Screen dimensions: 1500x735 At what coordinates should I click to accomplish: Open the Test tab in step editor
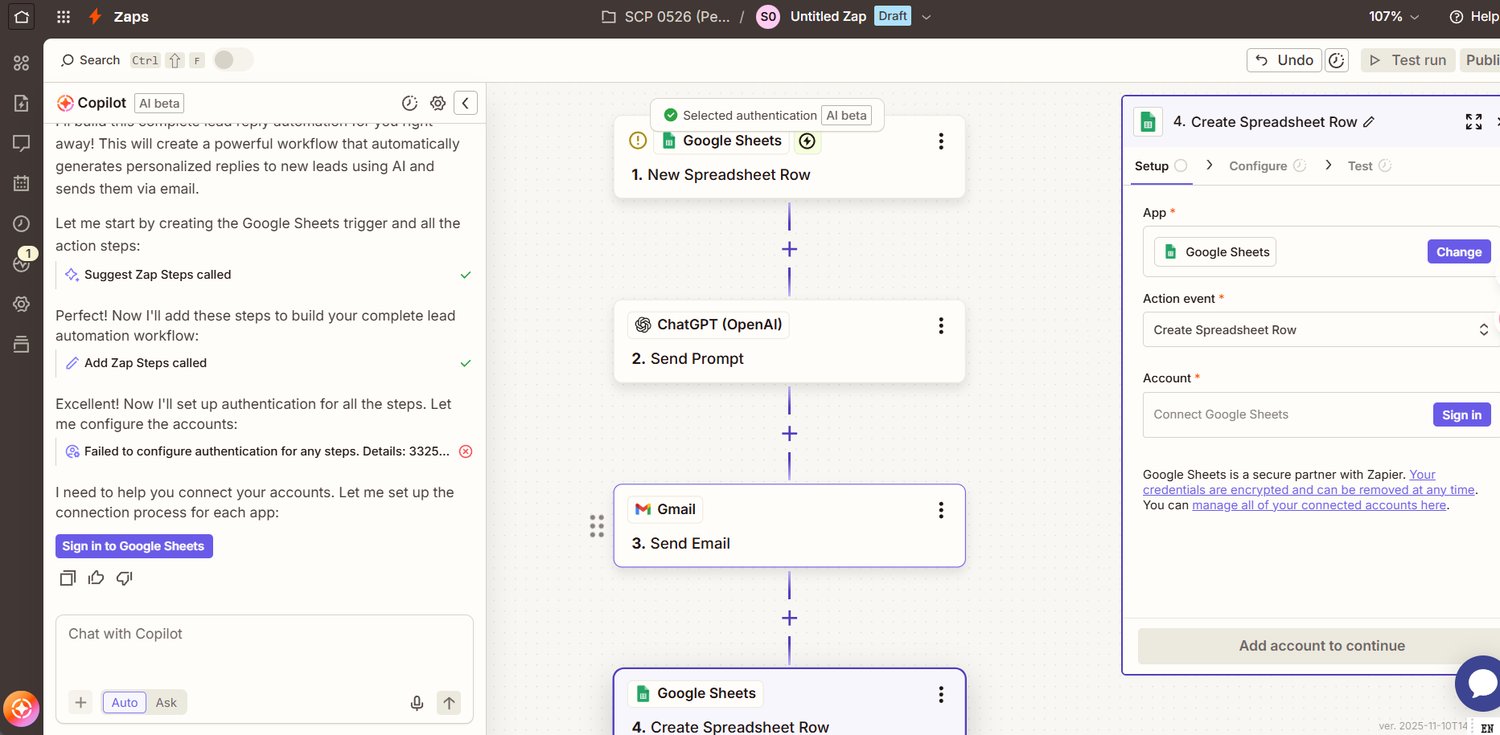(1360, 166)
